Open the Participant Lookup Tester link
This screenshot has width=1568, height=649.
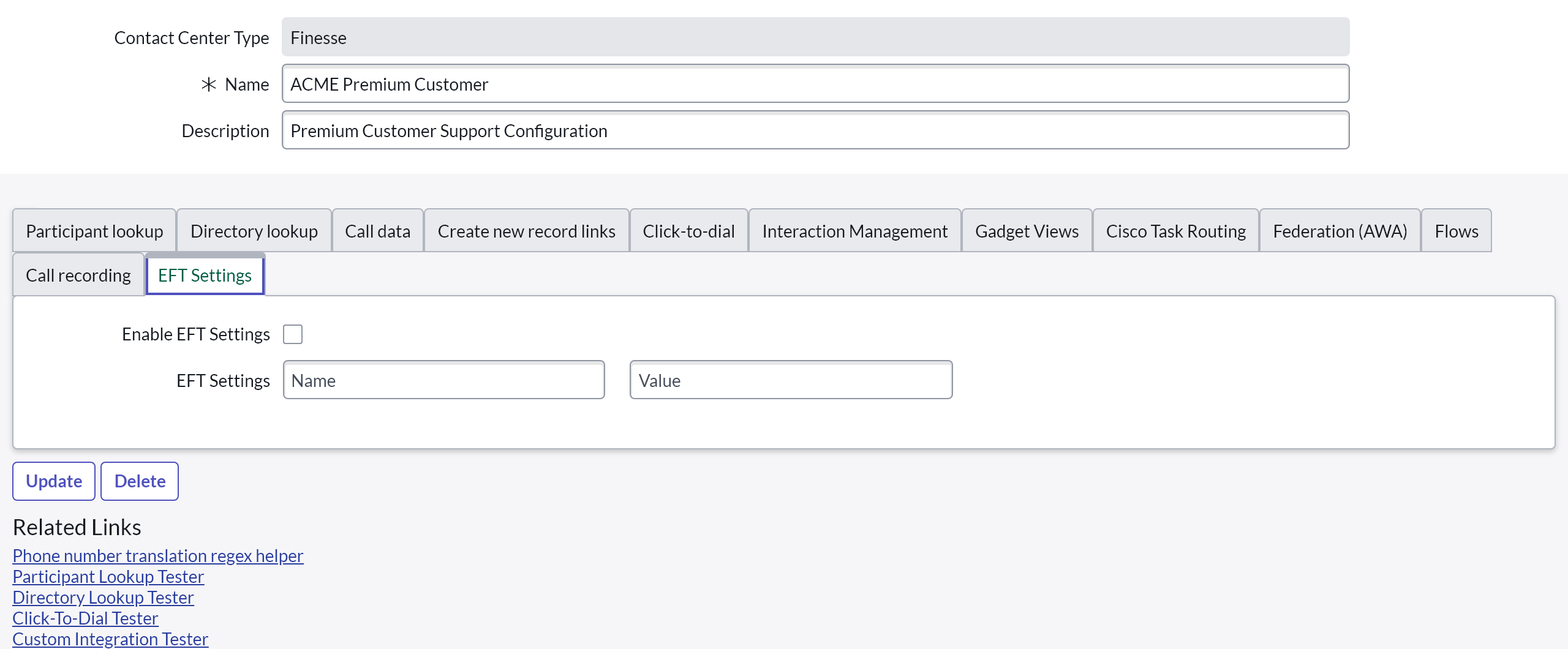coord(108,577)
